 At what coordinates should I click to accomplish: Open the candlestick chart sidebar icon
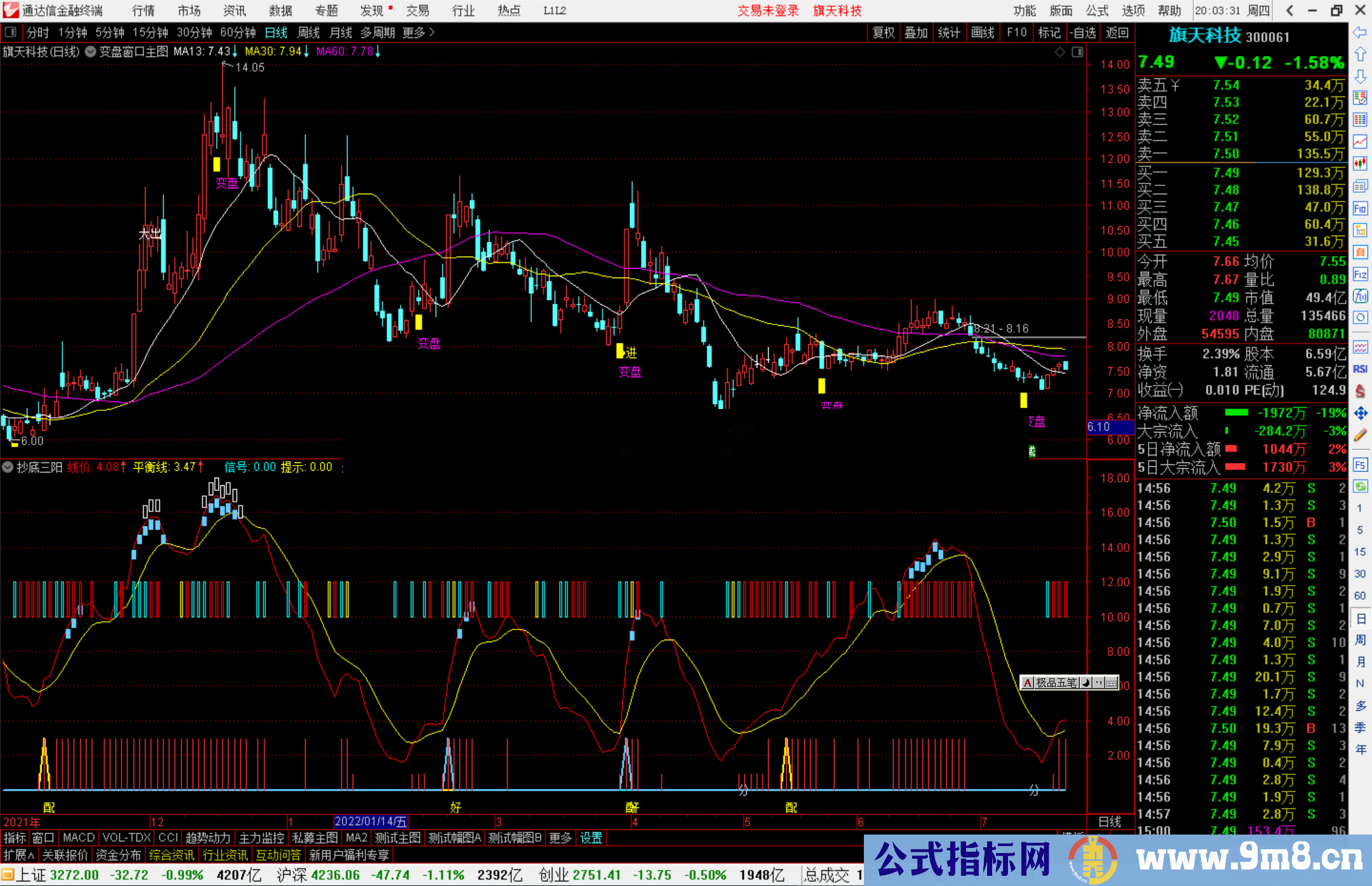tap(1360, 164)
